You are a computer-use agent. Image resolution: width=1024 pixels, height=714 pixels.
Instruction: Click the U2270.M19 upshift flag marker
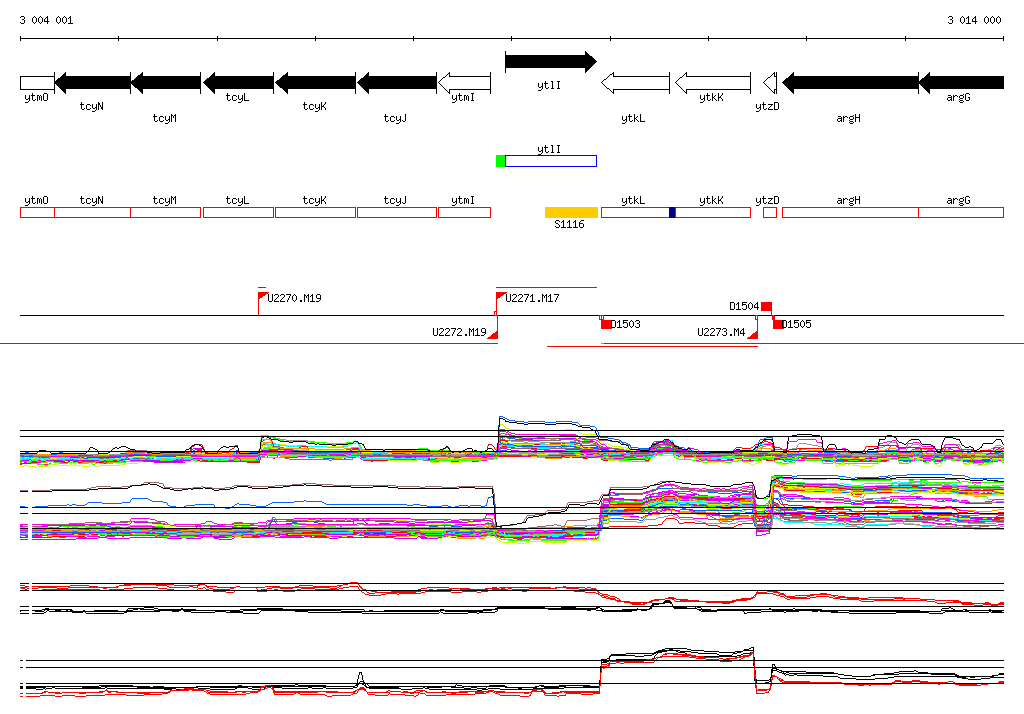click(262, 297)
